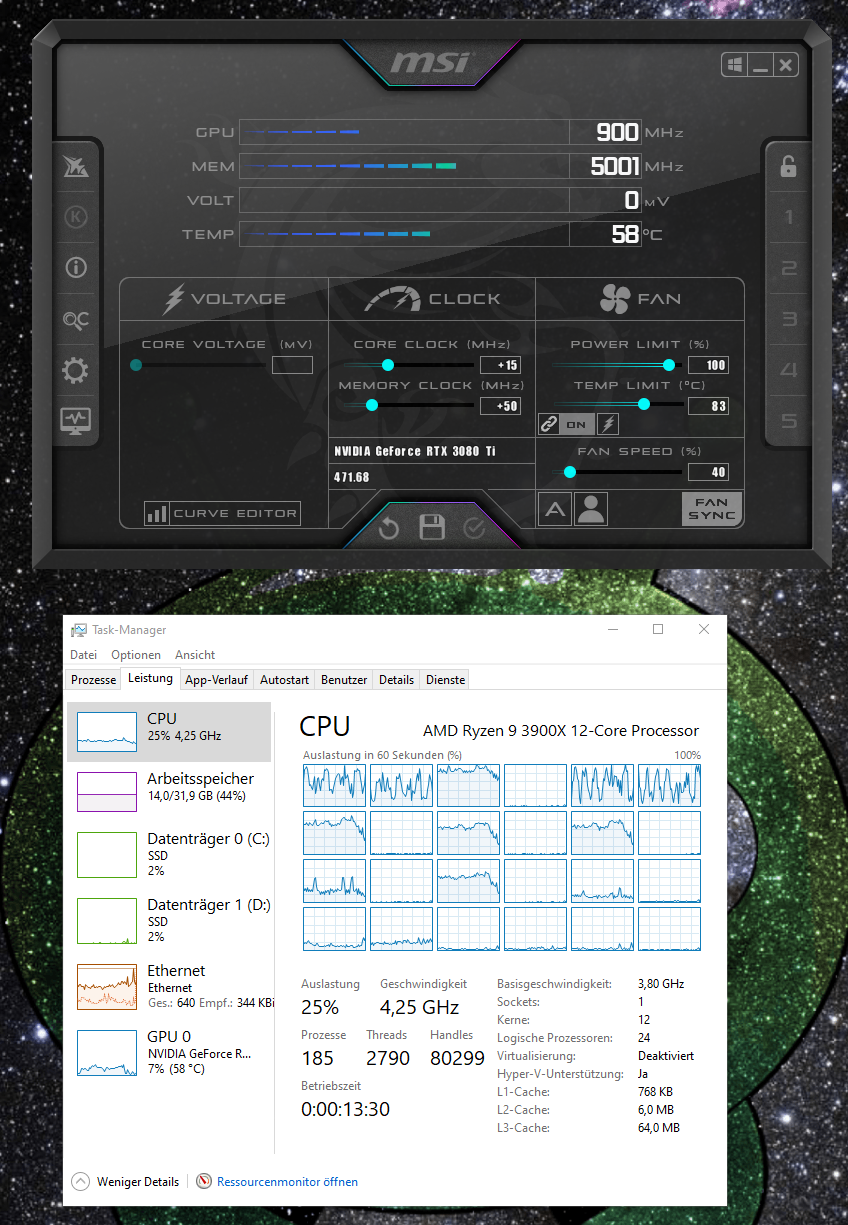Select Datenträger 1 (D:) entry

169,921
